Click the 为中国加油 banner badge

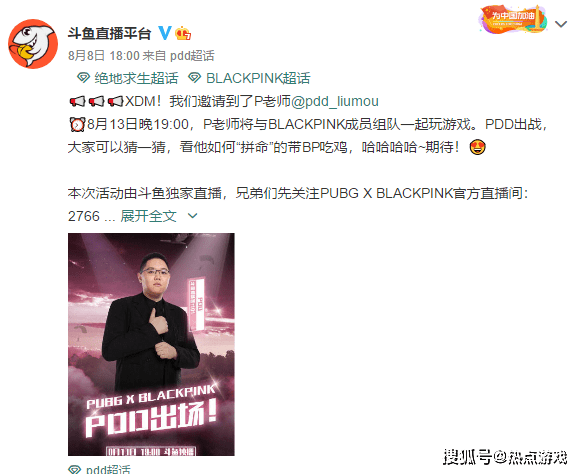coord(514,19)
